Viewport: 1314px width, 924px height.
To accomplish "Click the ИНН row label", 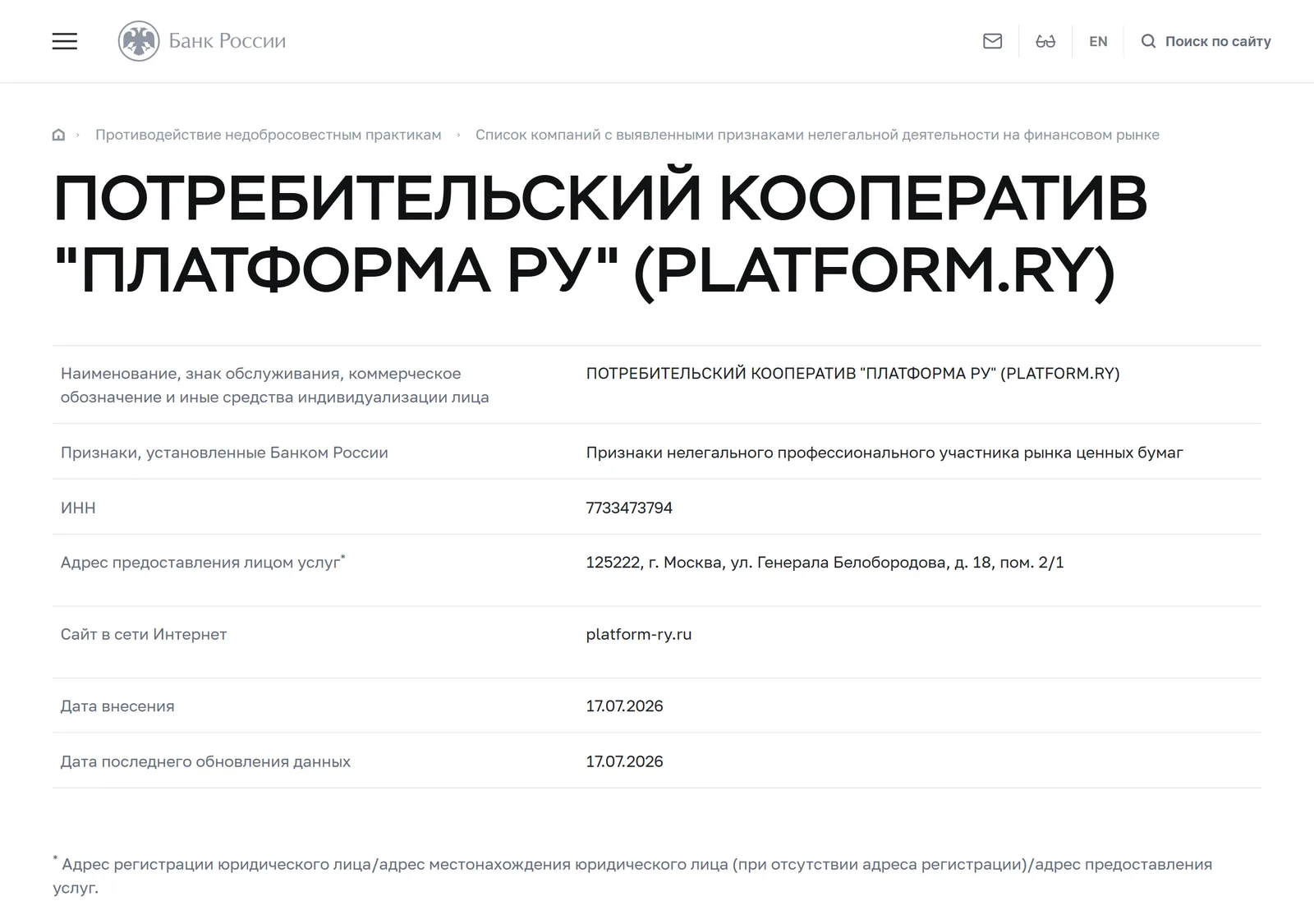I will coord(78,508).
